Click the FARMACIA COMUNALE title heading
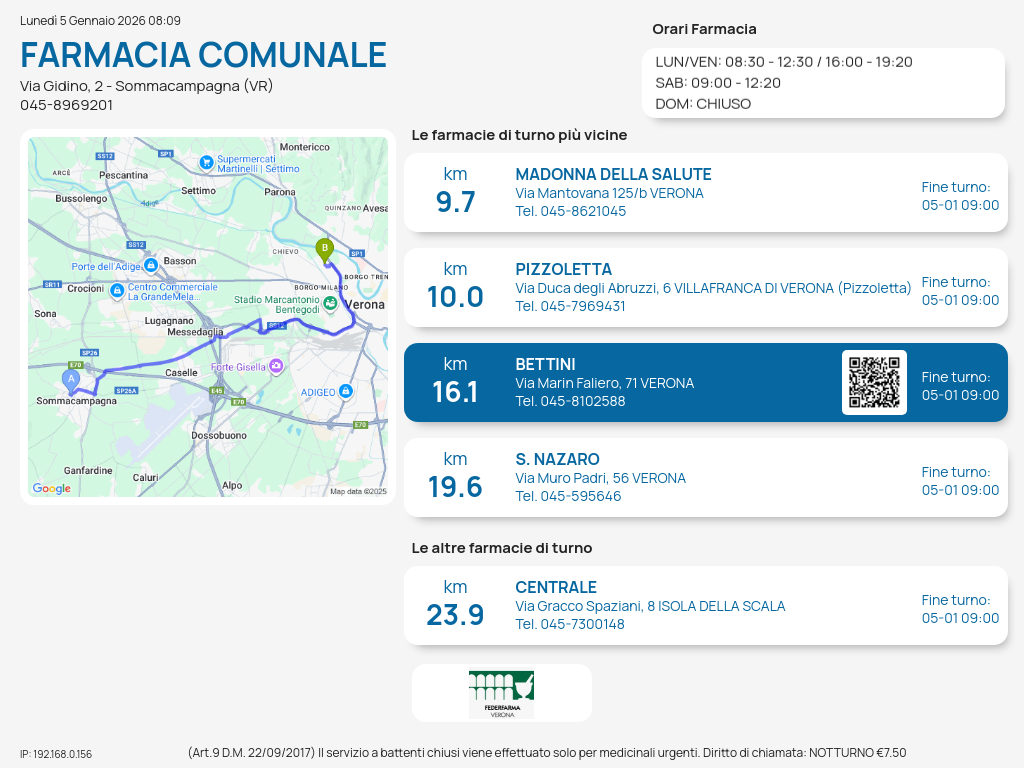1024x768 pixels. (x=203, y=55)
